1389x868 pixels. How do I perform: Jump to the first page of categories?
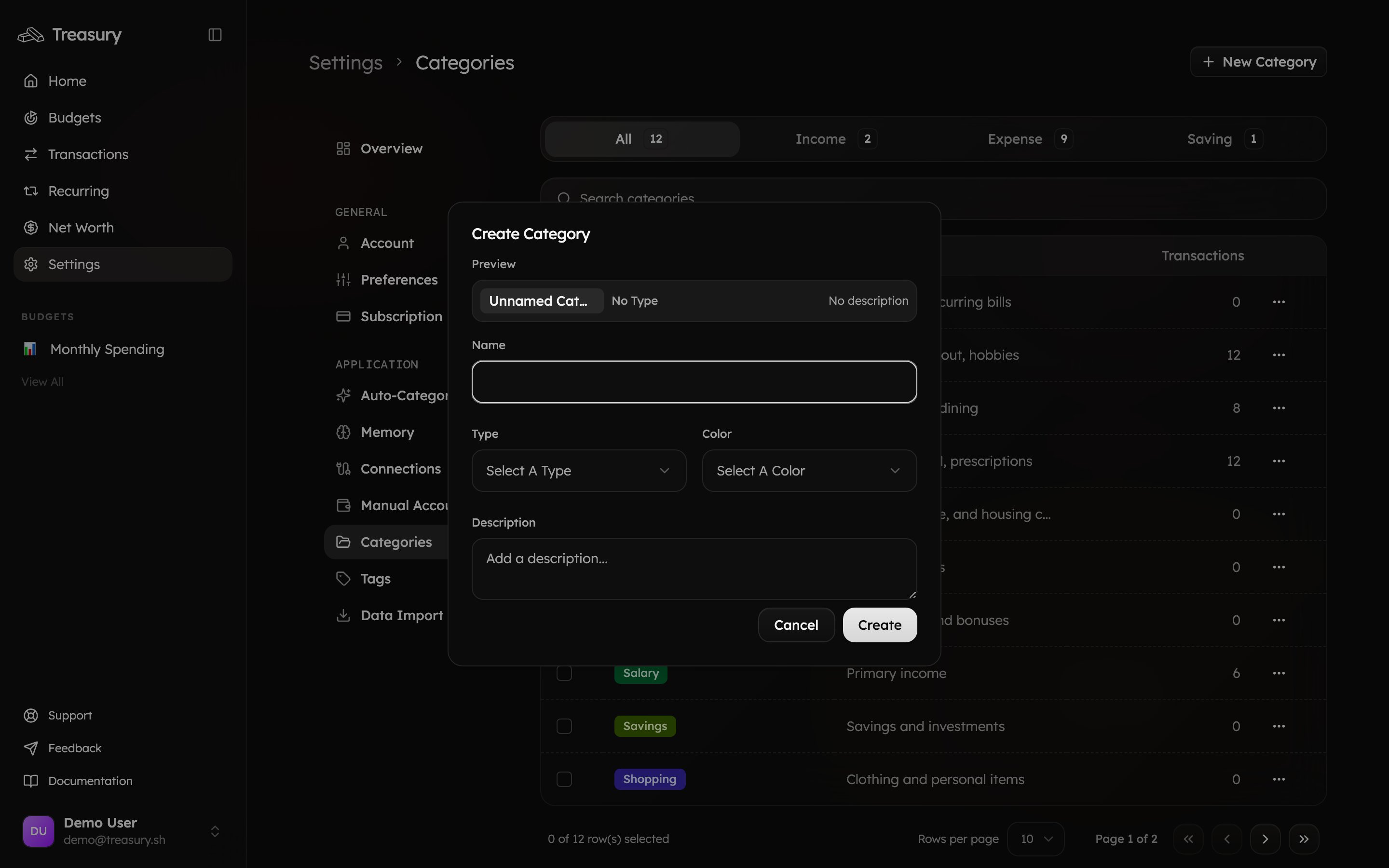coord(1188,839)
